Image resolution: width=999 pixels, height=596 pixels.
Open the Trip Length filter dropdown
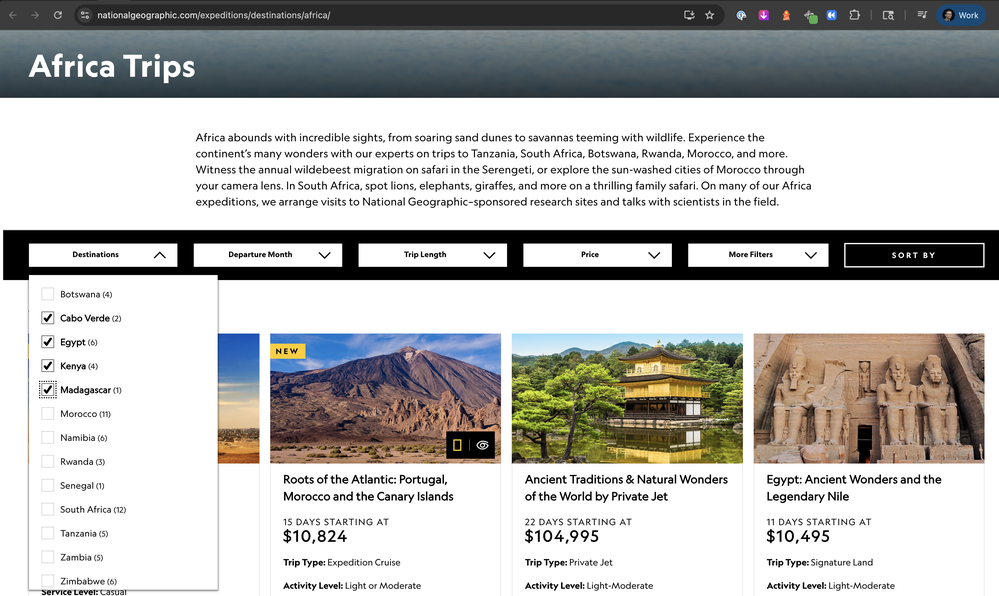432,255
